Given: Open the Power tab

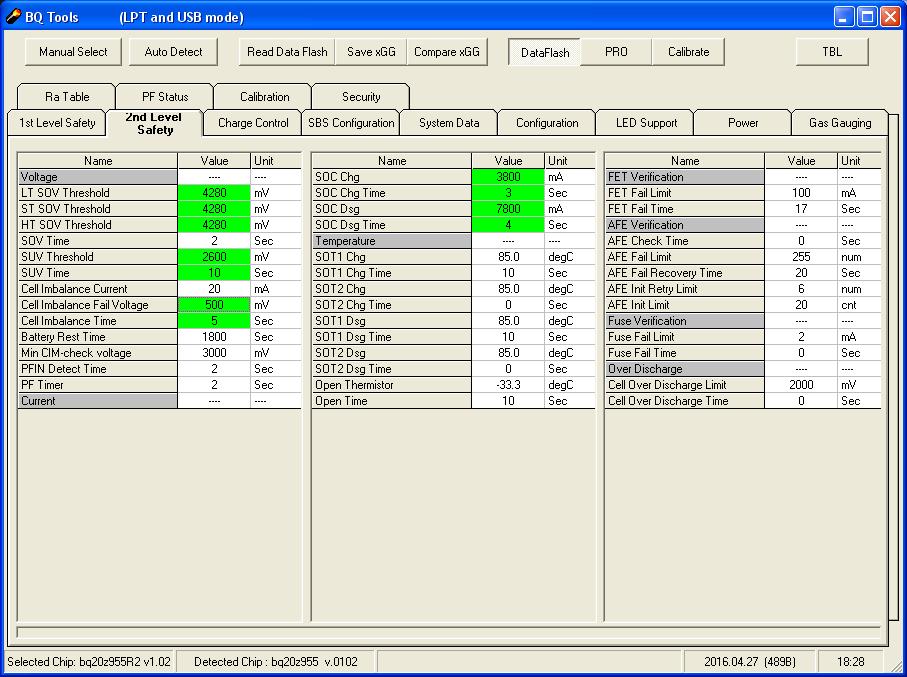Looking at the screenshot, I should point(743,123).
